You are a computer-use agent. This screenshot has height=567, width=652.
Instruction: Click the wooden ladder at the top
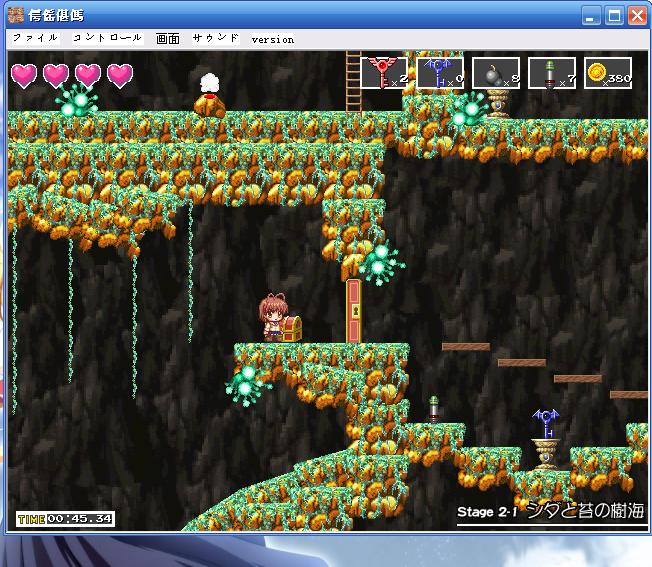click(x=353, y=82)
